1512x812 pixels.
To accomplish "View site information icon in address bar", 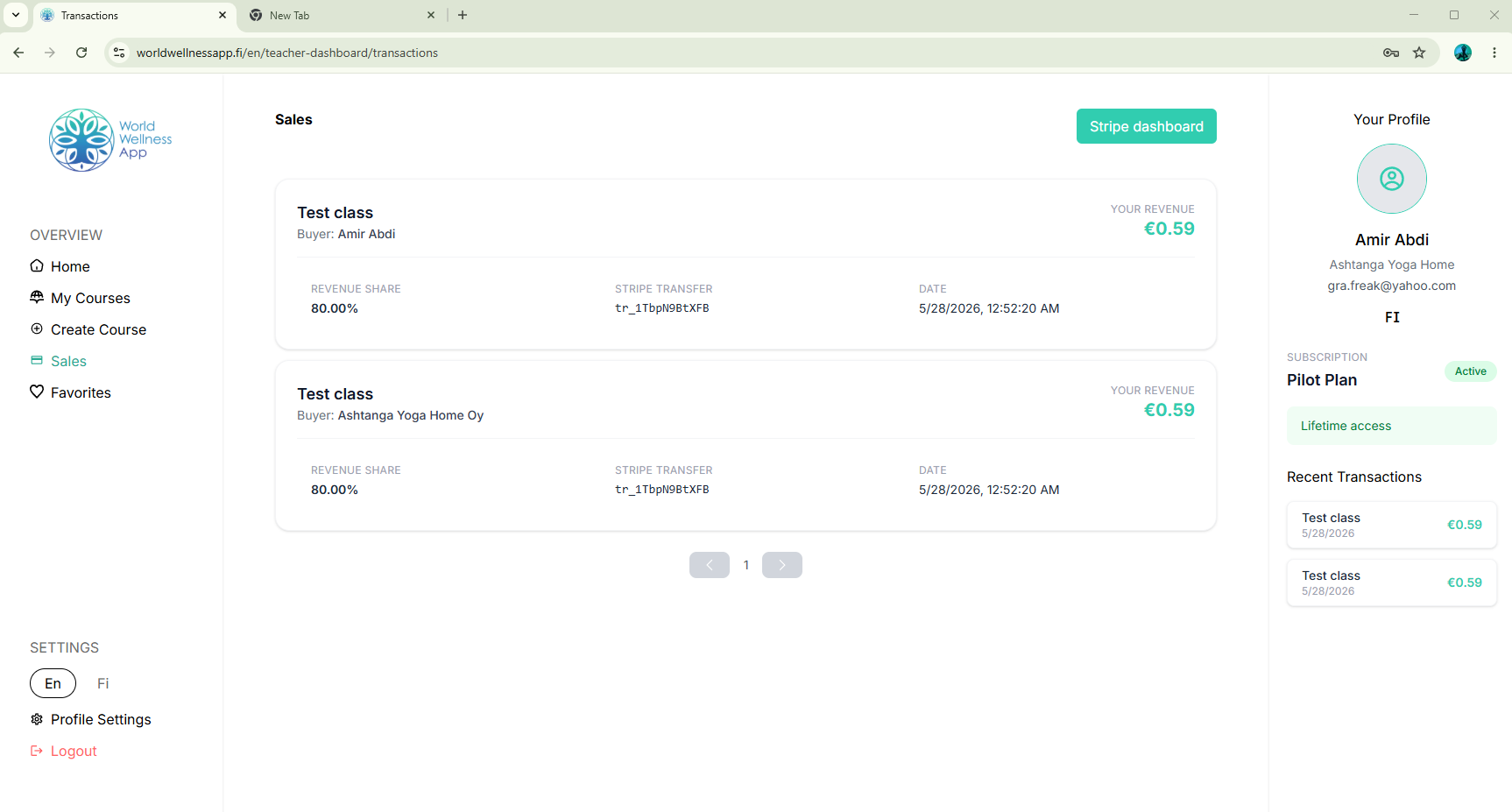I will [x=120, y=53].
